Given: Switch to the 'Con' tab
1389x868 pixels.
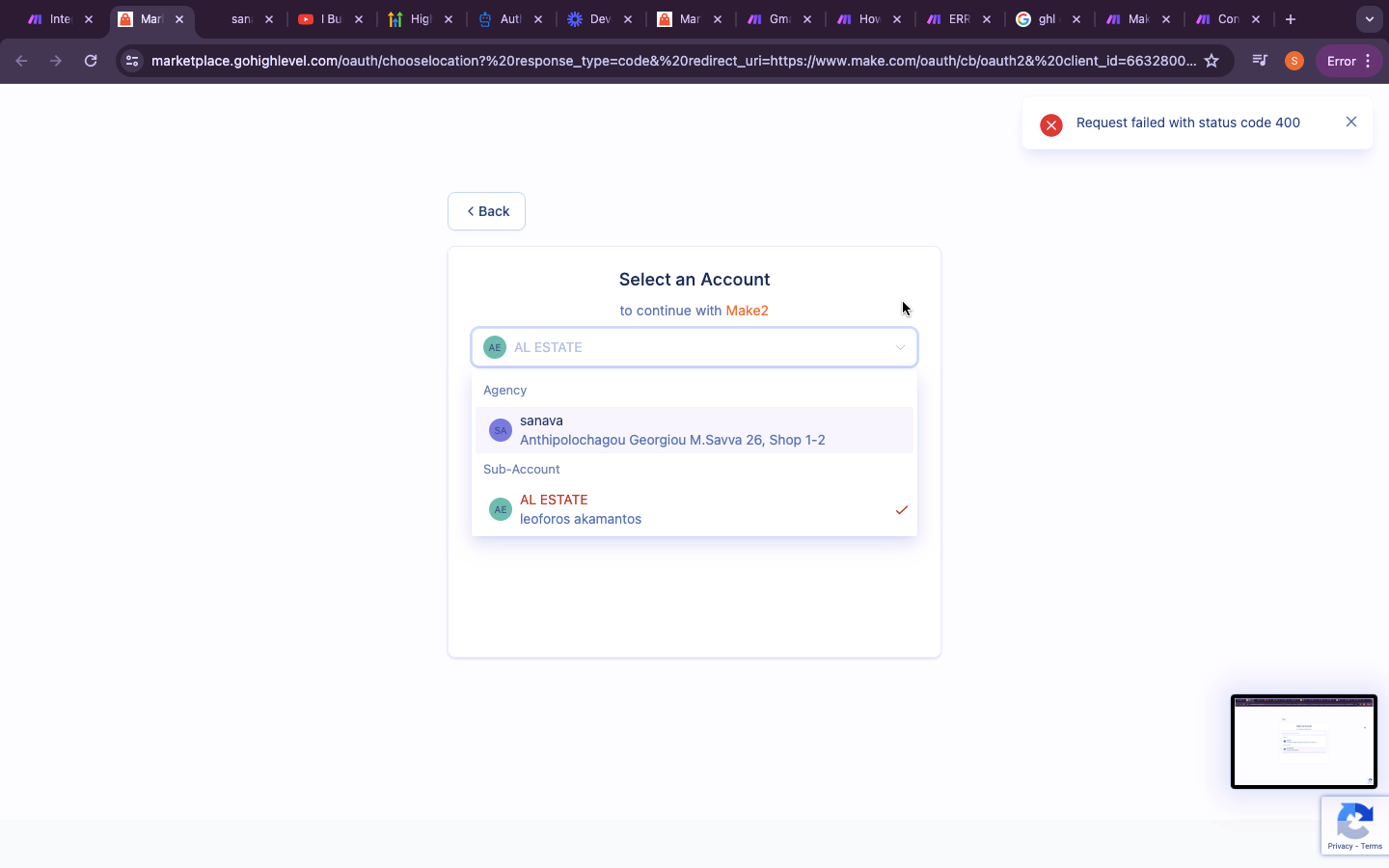Looking at the screenshot, I should pos(1226,19).
